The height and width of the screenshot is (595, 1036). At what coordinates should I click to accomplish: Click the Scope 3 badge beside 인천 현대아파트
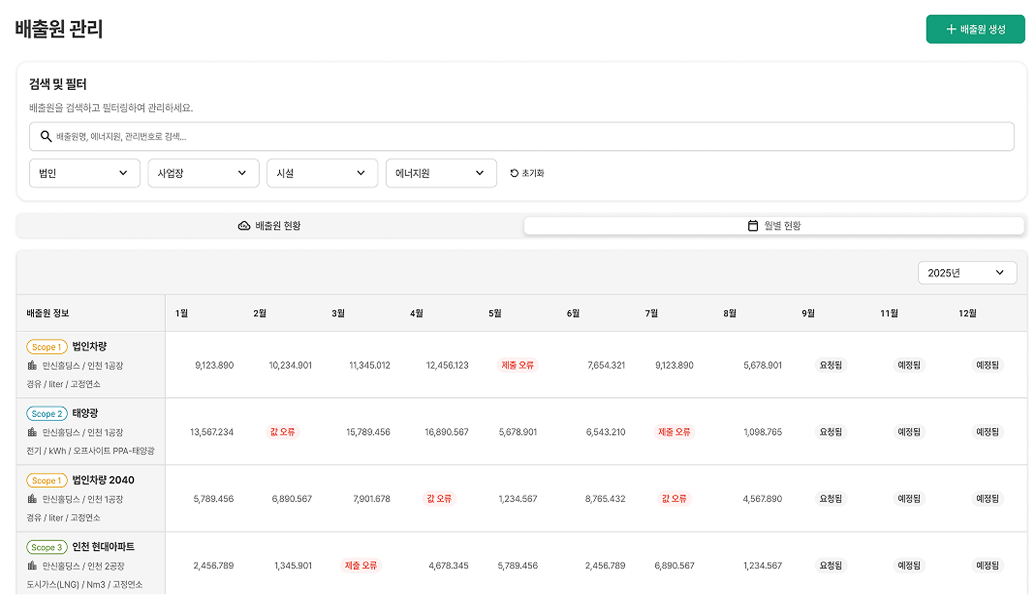[x=45, y=546]
